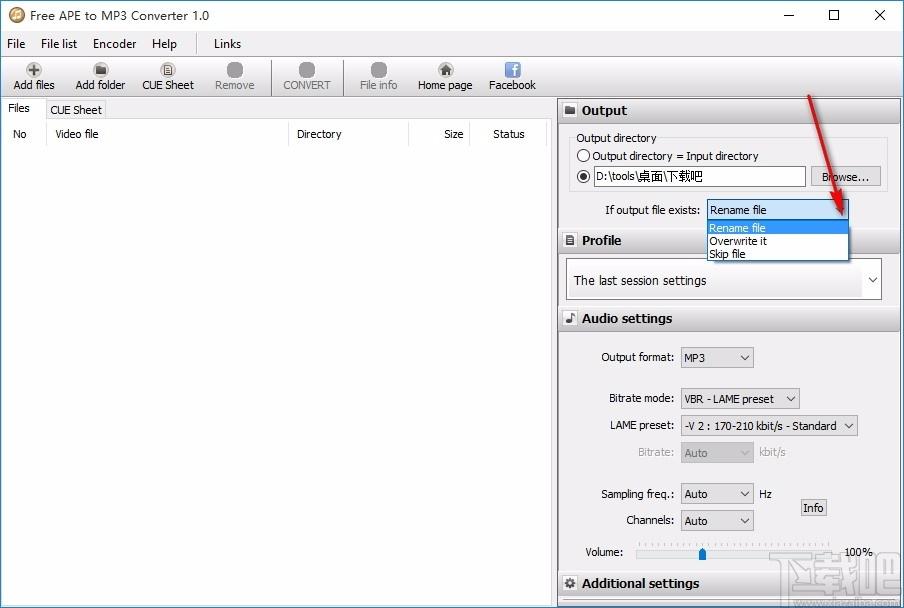Open the LAME preset dropdown
Image resolution: width=904 pixels, height=608 pixels.
click(769, 426)
